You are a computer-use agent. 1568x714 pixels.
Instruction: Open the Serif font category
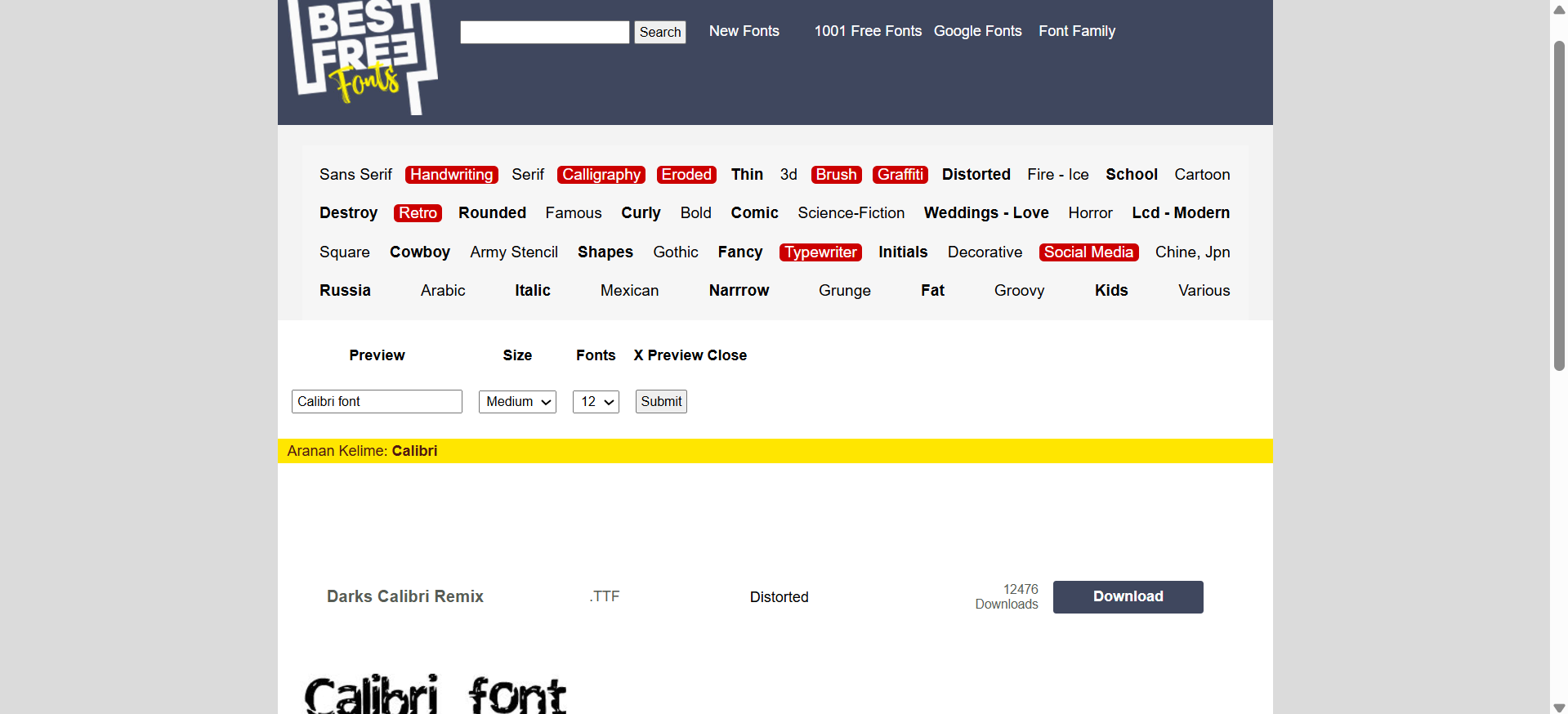click(x=528, y=175)
